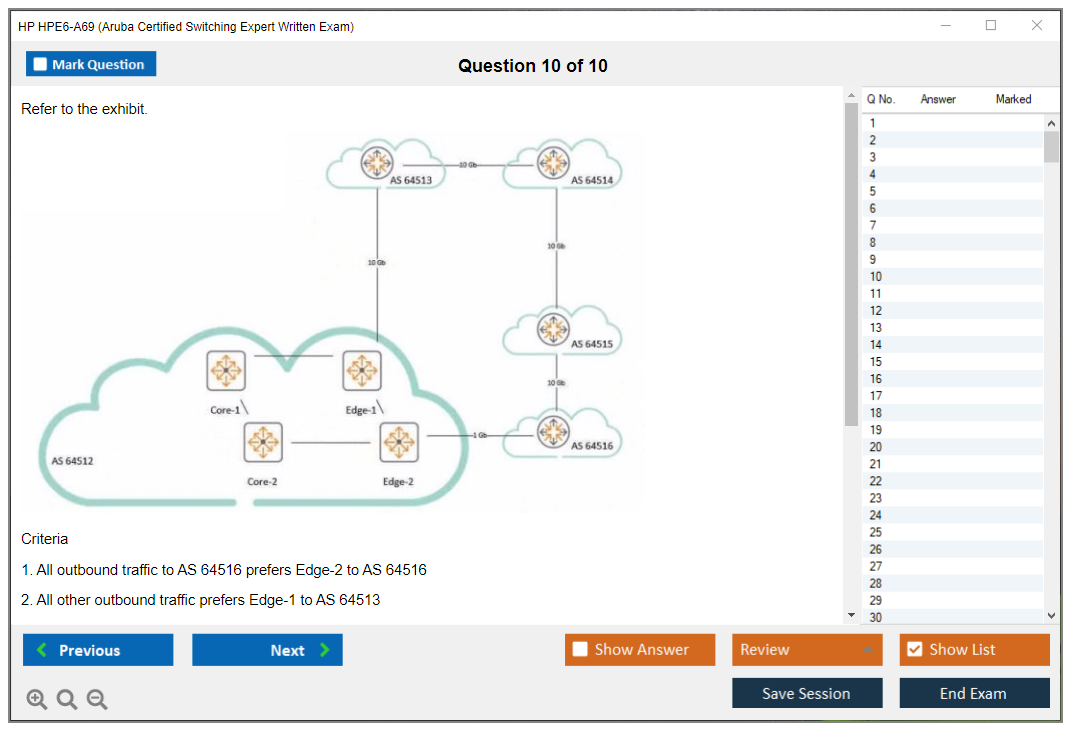Click the Save Session button
Screen dimensions: 1075x735
coord(807,693)
